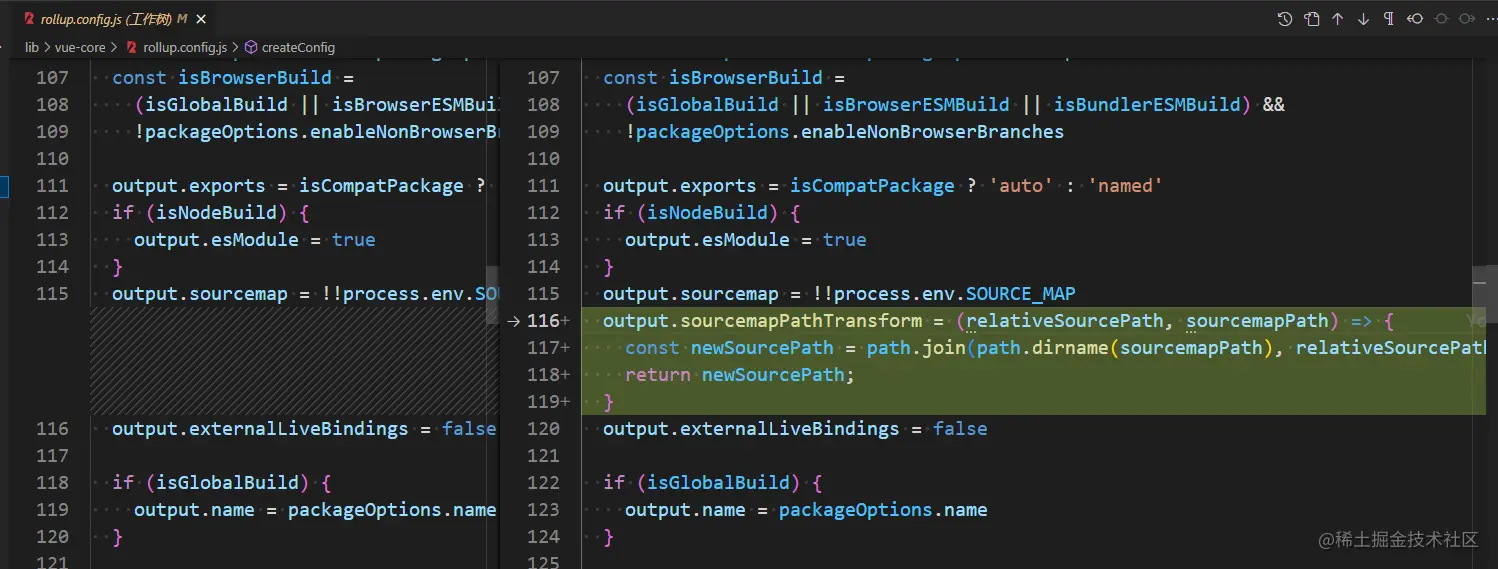Click SOURCE_MAP on the right pane's line 115

(1021, 294)
